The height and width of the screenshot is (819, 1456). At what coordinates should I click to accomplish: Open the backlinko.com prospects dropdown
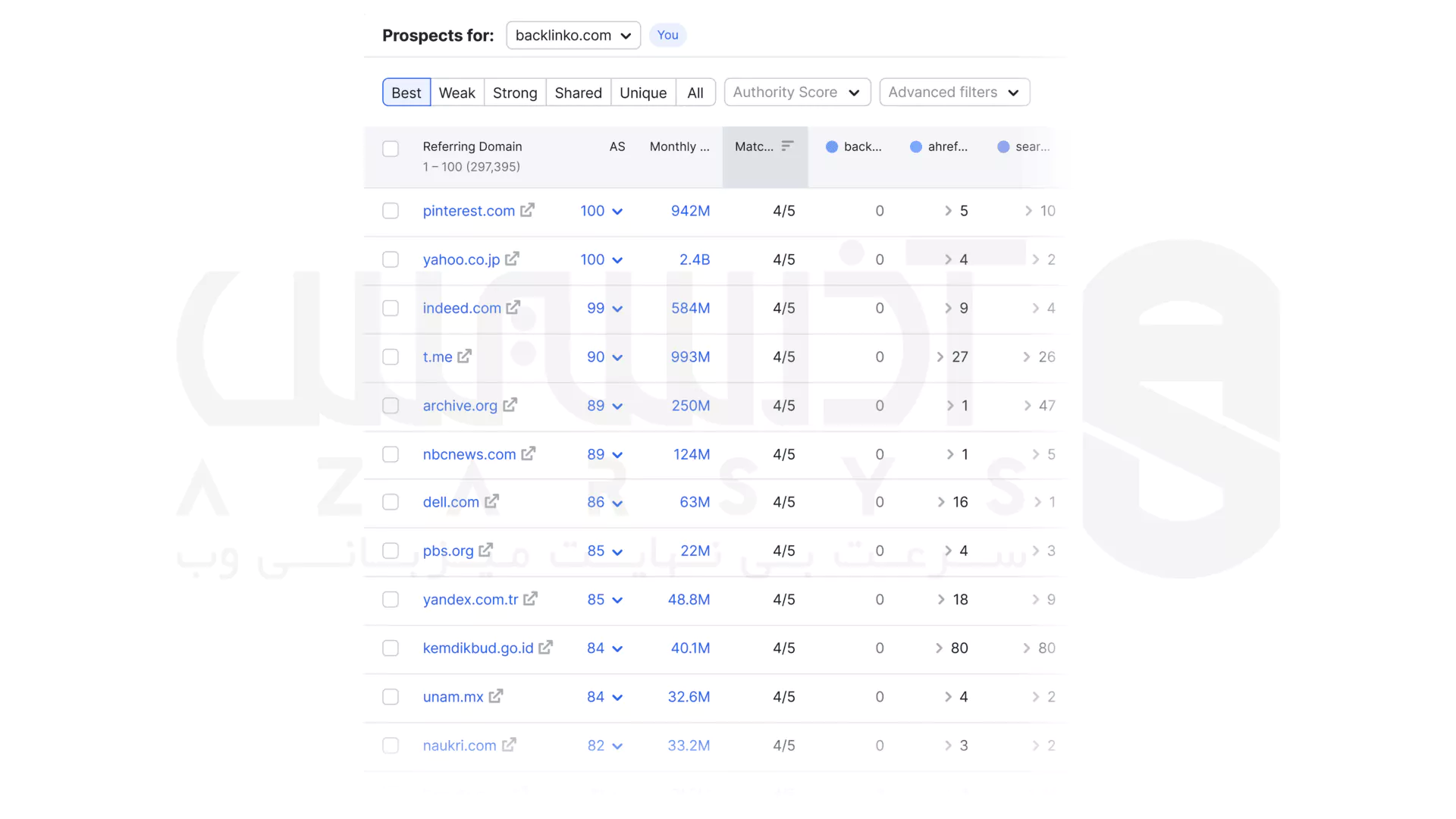(573, 35)
